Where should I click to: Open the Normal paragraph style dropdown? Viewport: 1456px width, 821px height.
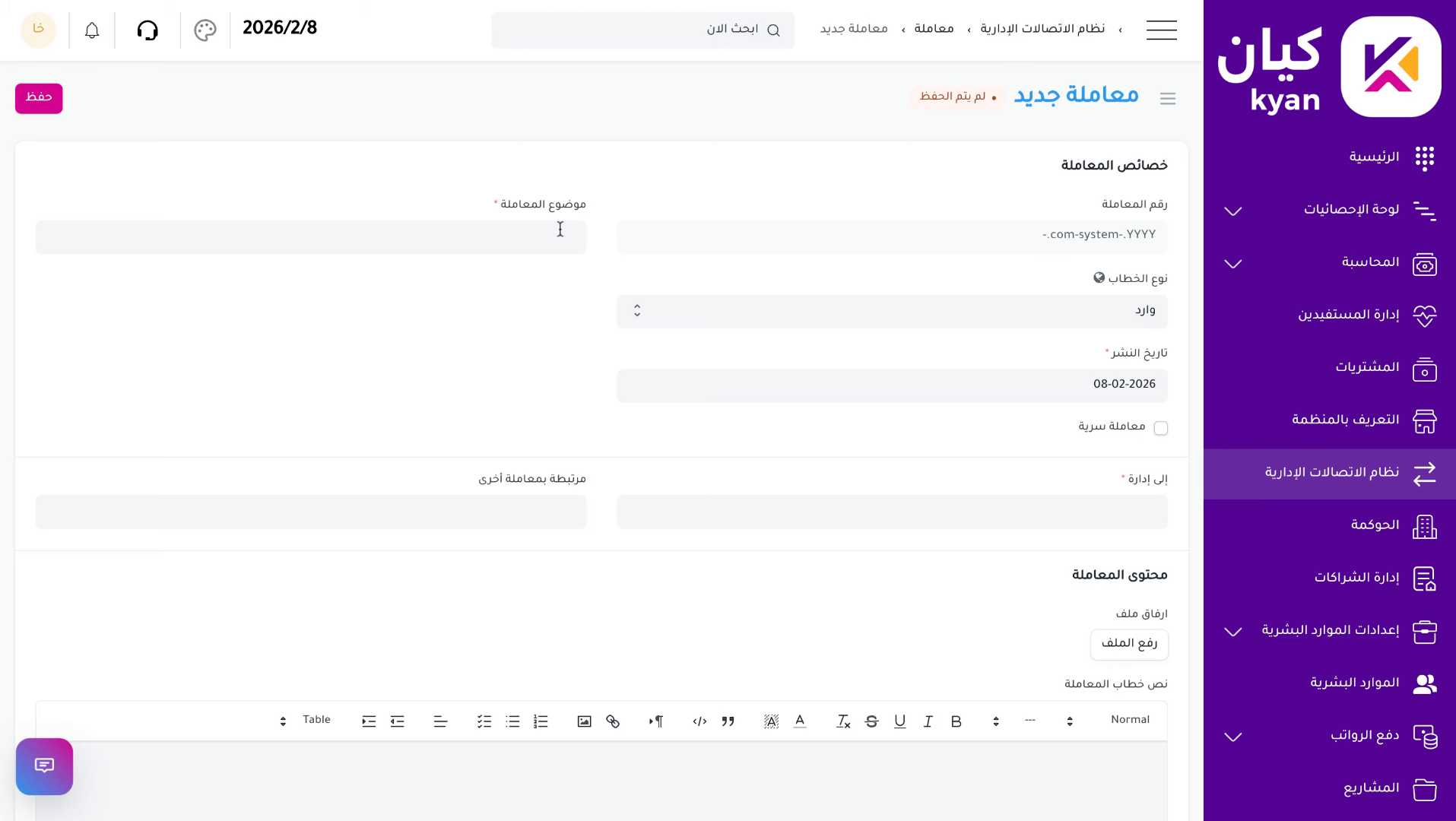pyautogui.click(x=1131, y=721)
